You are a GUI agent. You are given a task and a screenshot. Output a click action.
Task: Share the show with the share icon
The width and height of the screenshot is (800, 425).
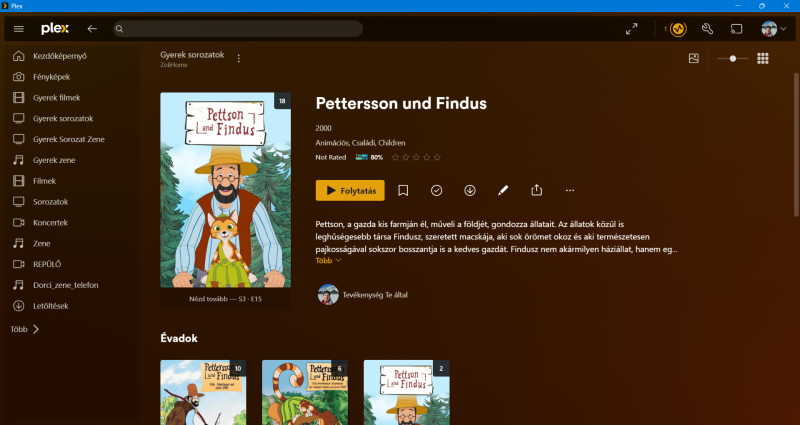pyautogui.click(x=536, y=190)
